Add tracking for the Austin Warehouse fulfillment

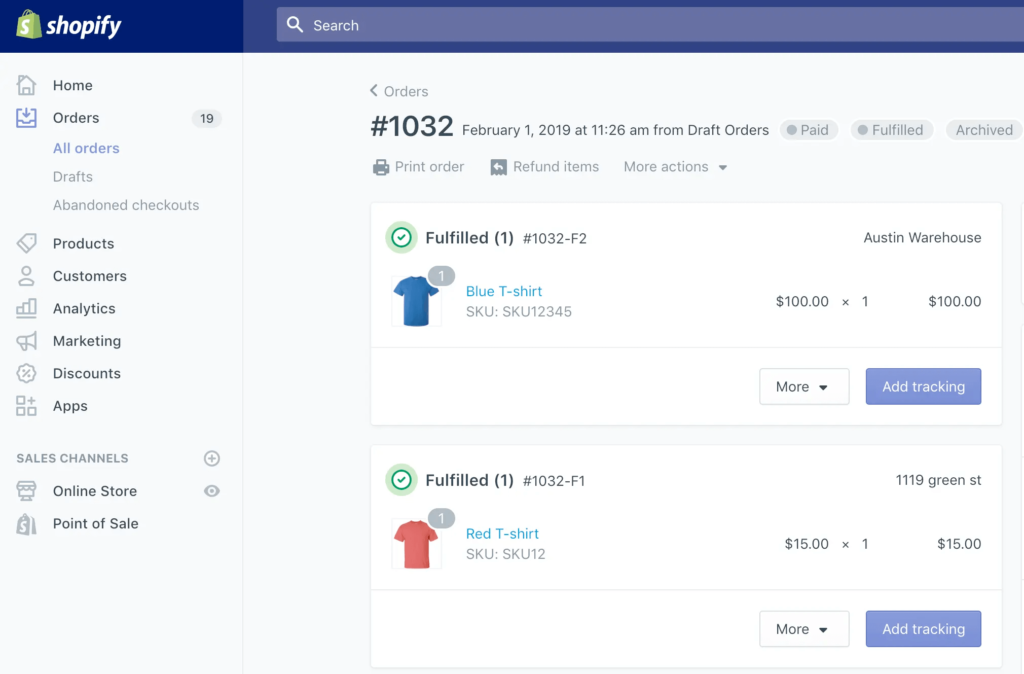pos(923,386)
